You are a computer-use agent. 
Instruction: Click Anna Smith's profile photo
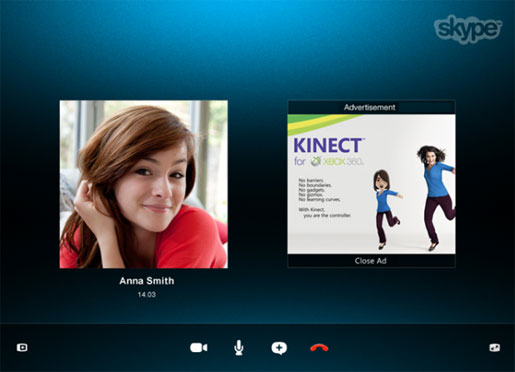[144, 184]
